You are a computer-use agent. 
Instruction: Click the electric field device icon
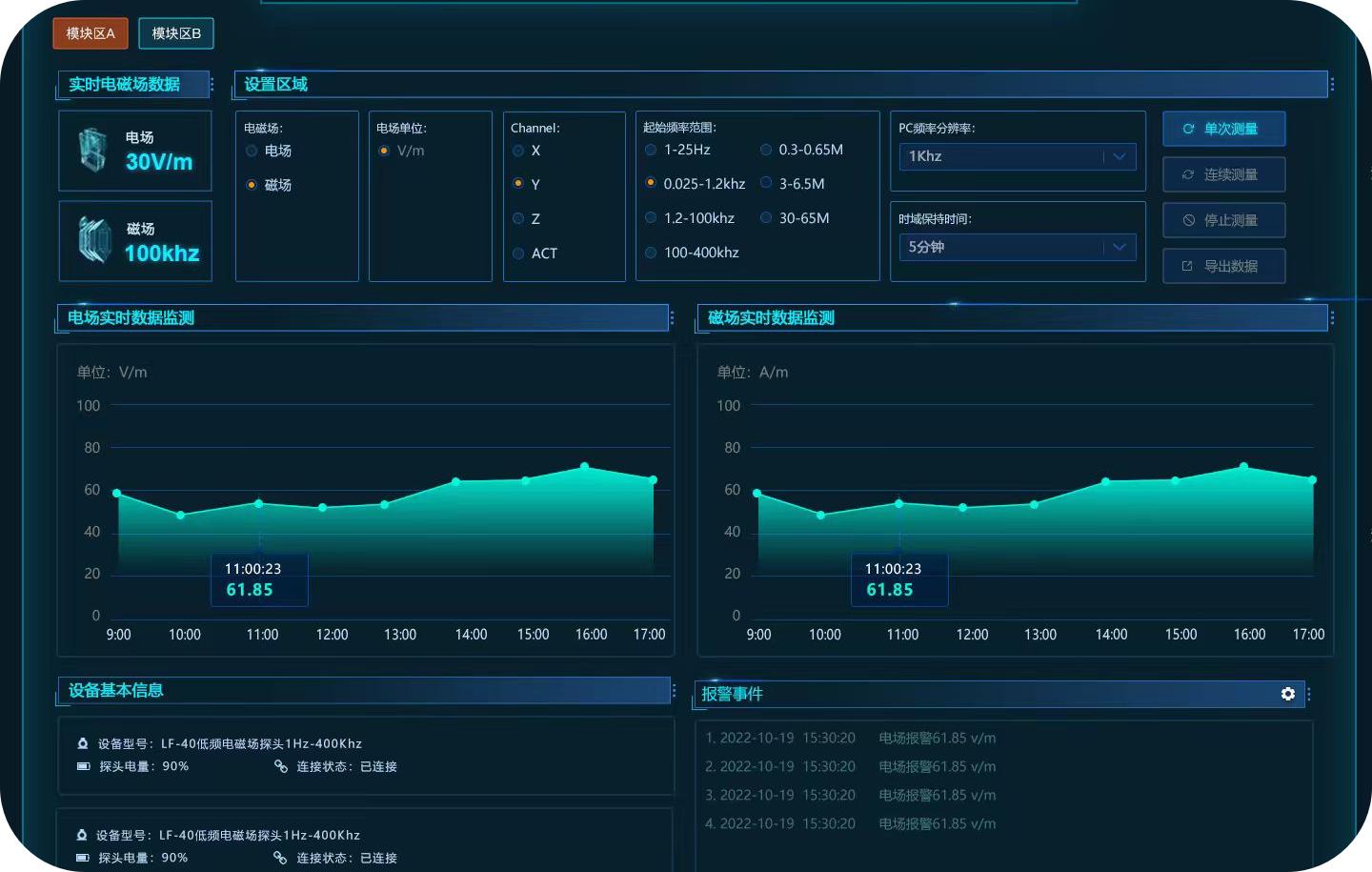pos(91,151)
